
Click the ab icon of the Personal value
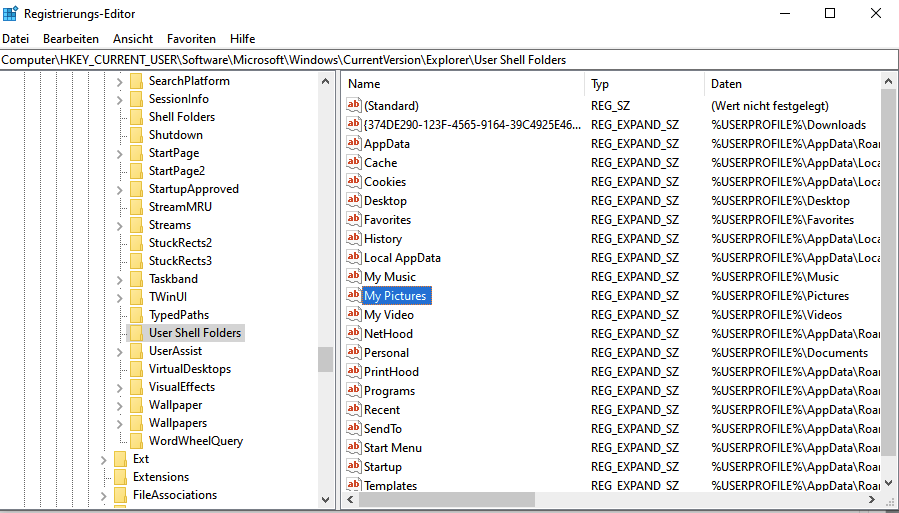354,352
